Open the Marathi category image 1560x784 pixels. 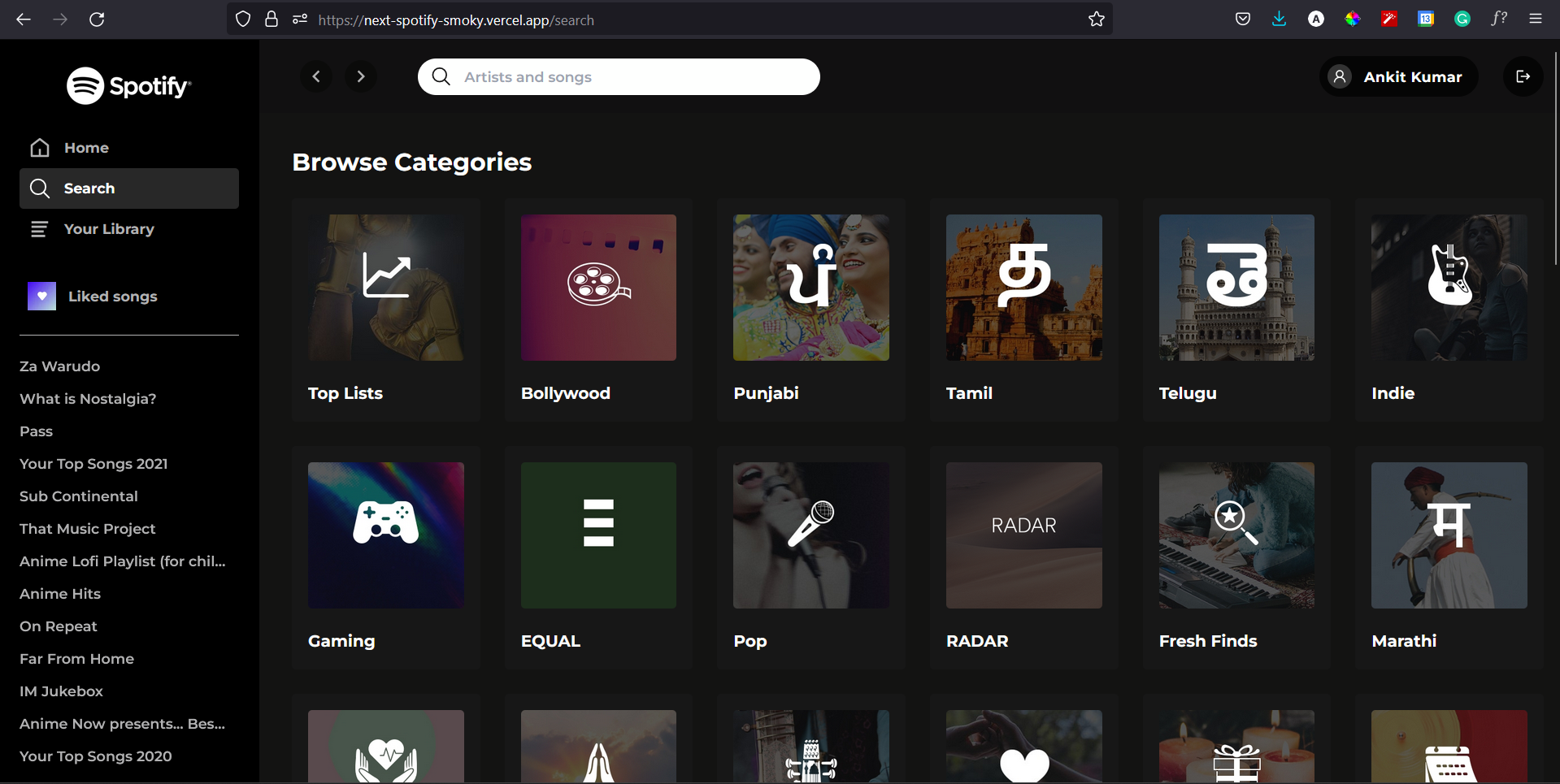[1449, 535]
